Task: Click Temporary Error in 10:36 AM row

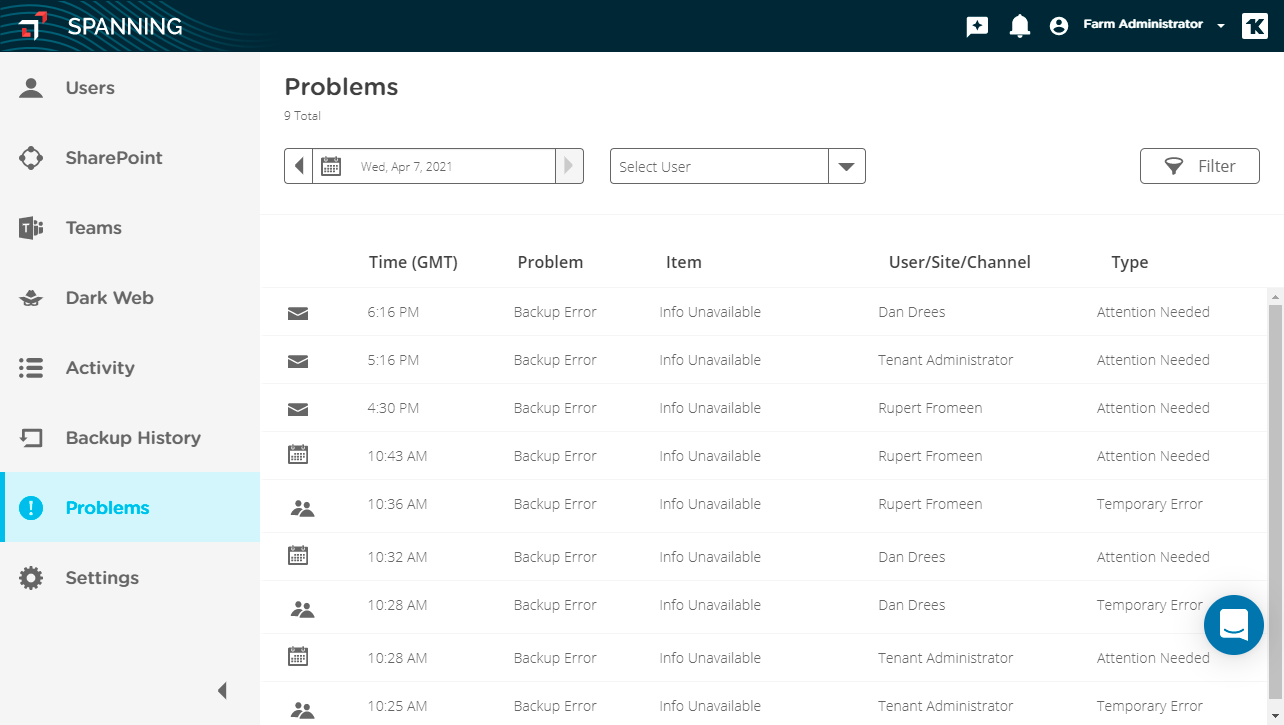Action: pos(1150,504)
